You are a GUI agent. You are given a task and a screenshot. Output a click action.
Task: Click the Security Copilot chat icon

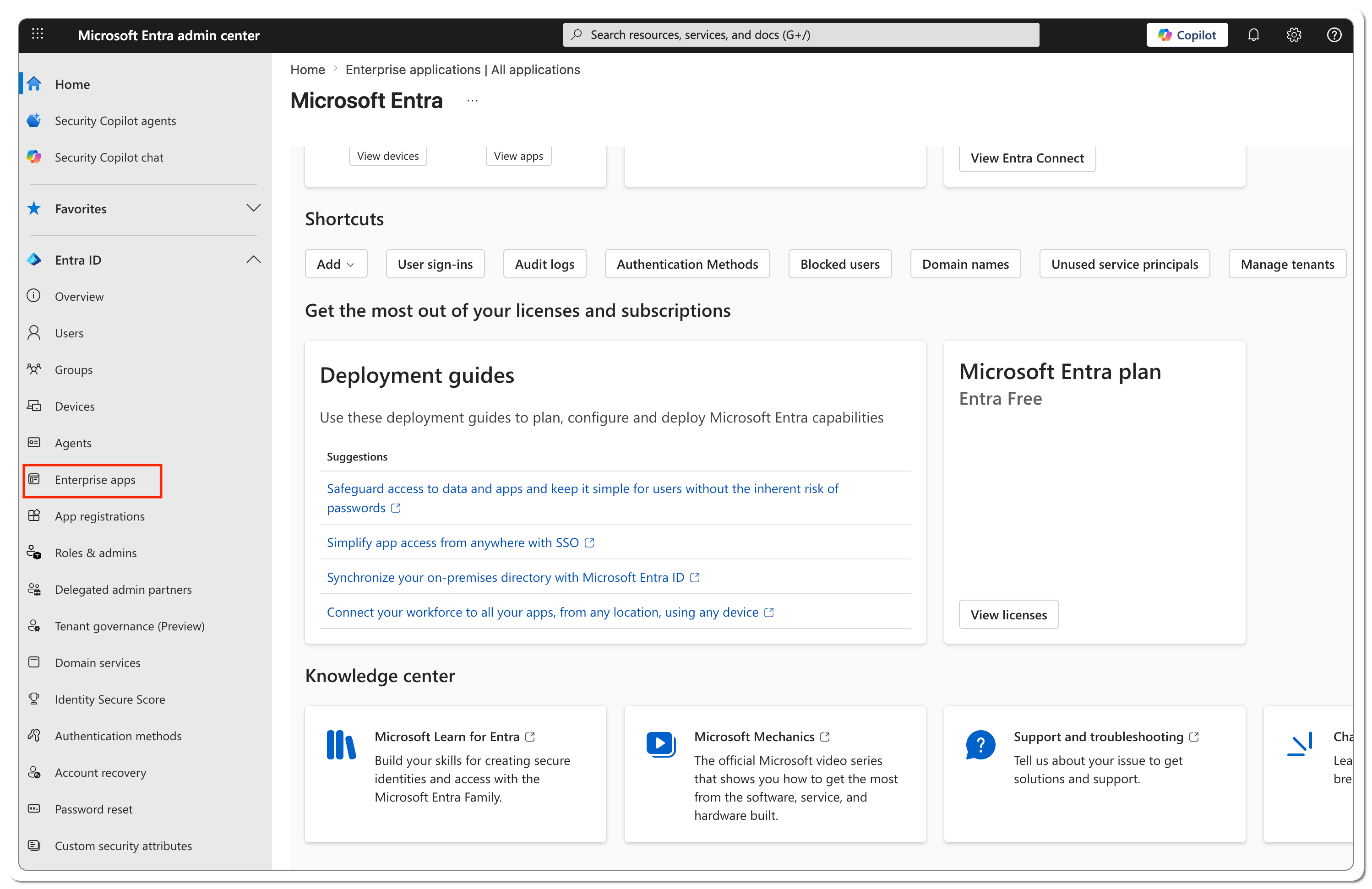click(34, 157)
